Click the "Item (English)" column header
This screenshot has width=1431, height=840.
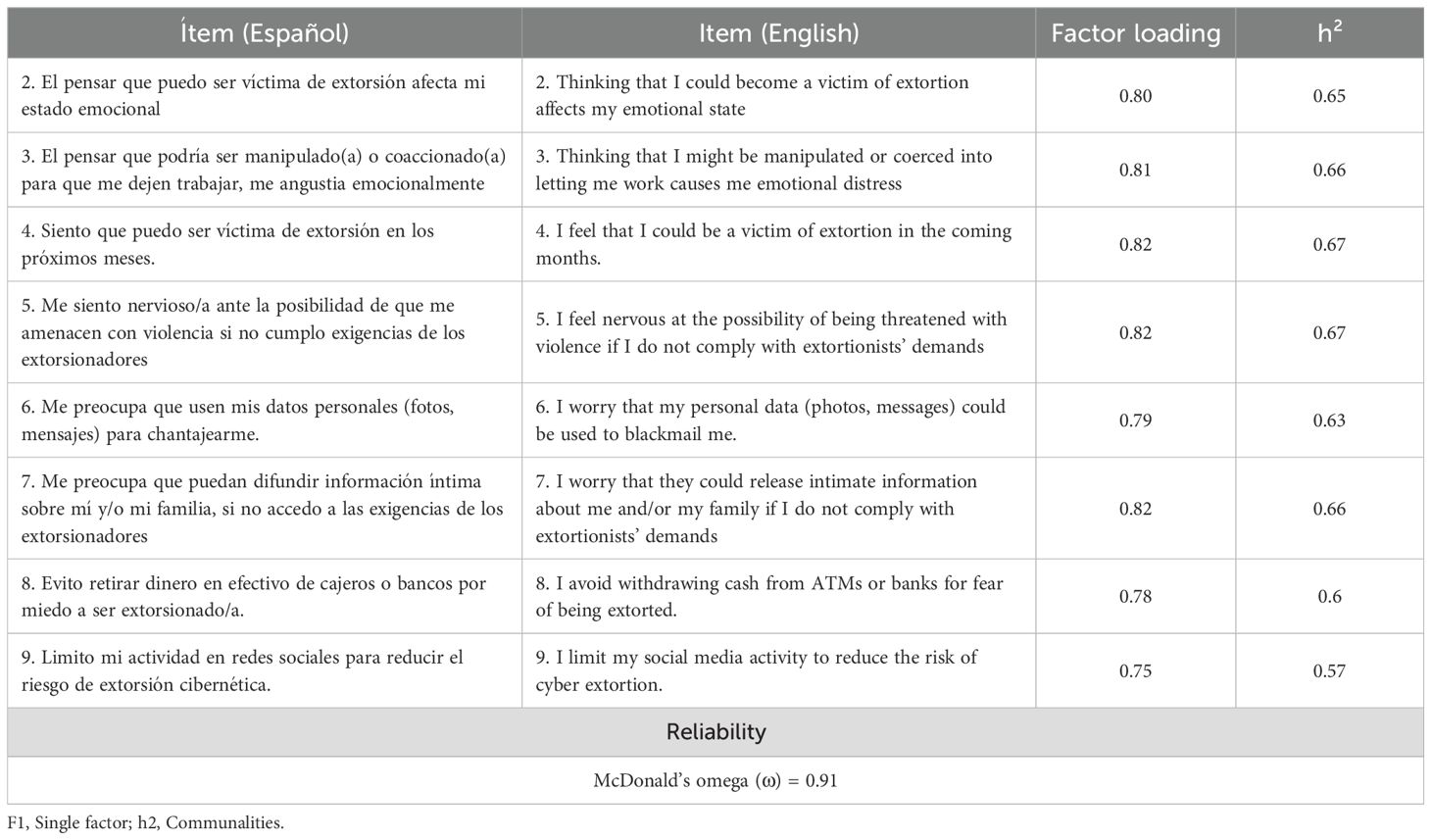point(778,33)
